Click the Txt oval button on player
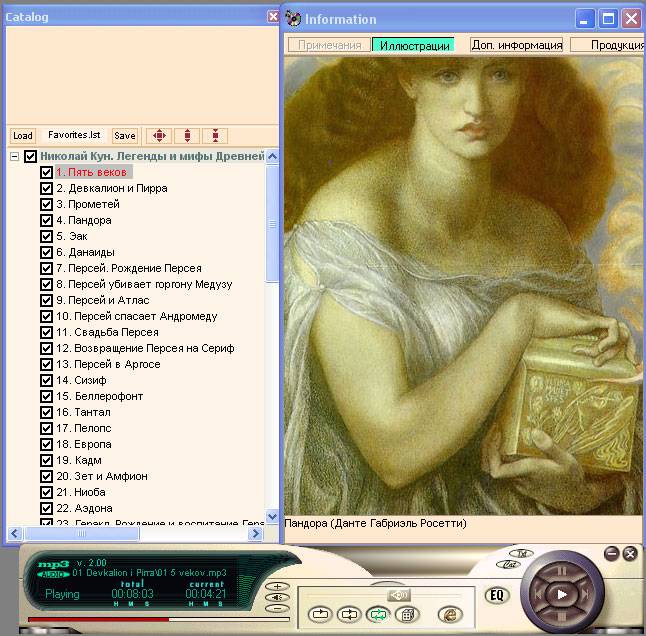Viewport: 646px width, 636px height. 522,554
